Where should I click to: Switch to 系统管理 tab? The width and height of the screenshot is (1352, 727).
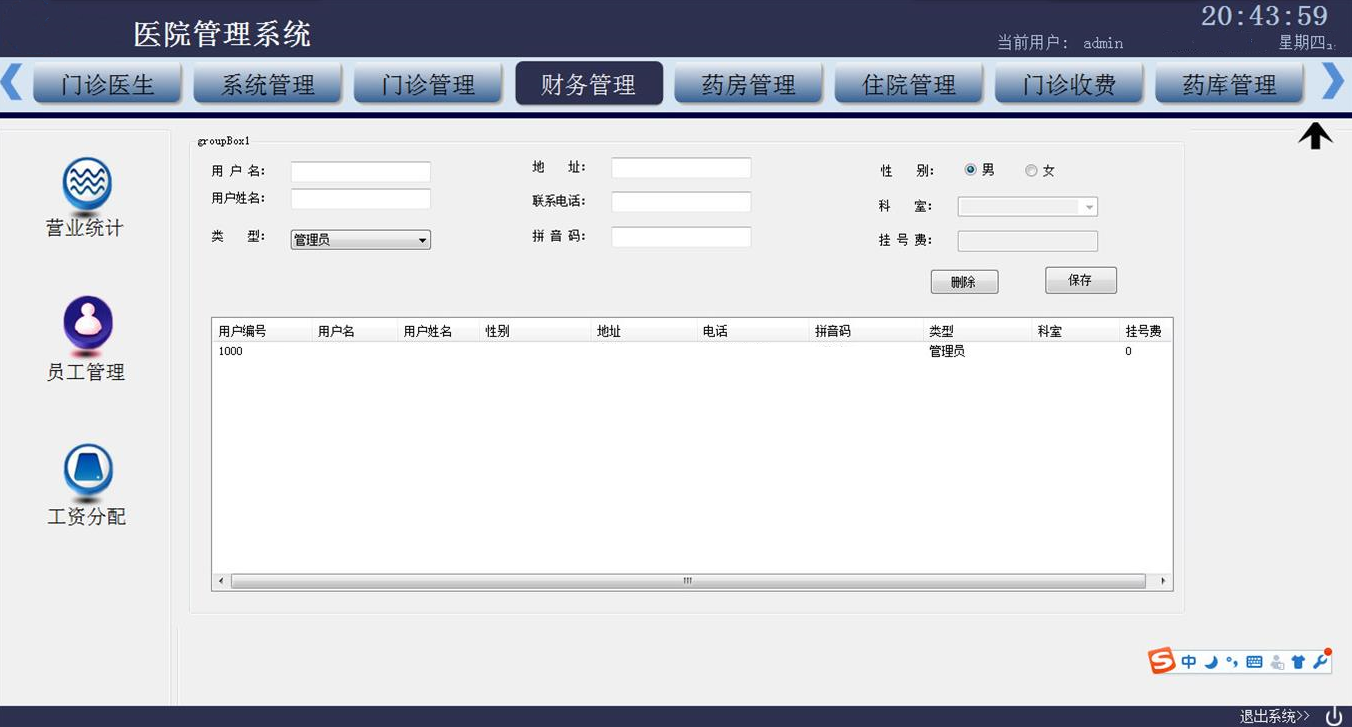coord(268,84)
